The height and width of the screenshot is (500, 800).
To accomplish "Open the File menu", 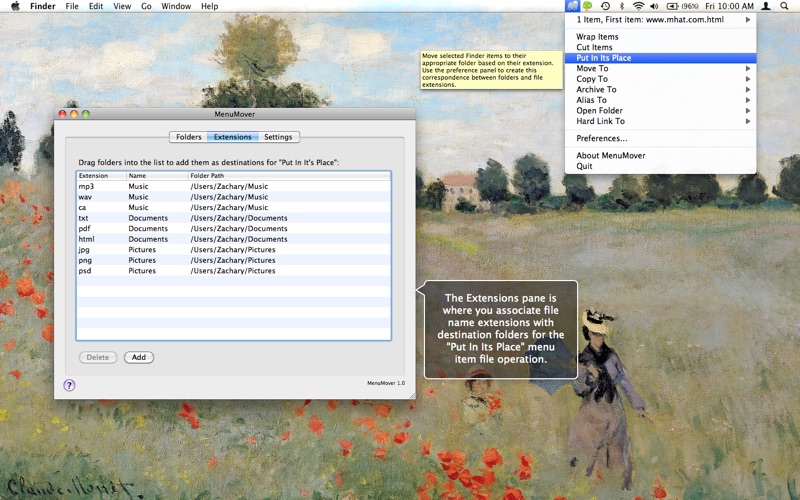I will 72,6.
